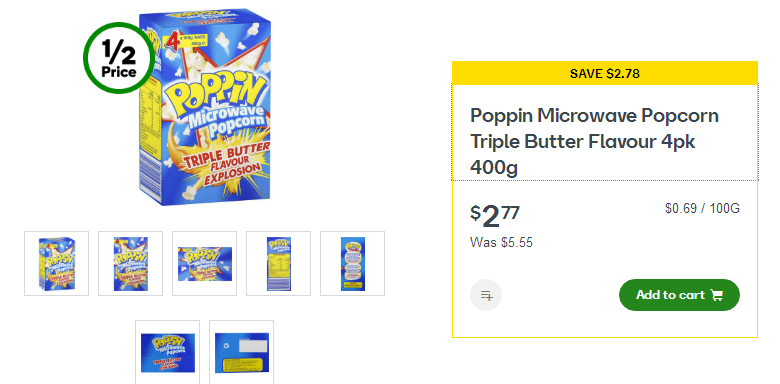This screenshot has height=384, width=780.
Task: Enlarge the main popcorn box photo
Action: [204, 107]
